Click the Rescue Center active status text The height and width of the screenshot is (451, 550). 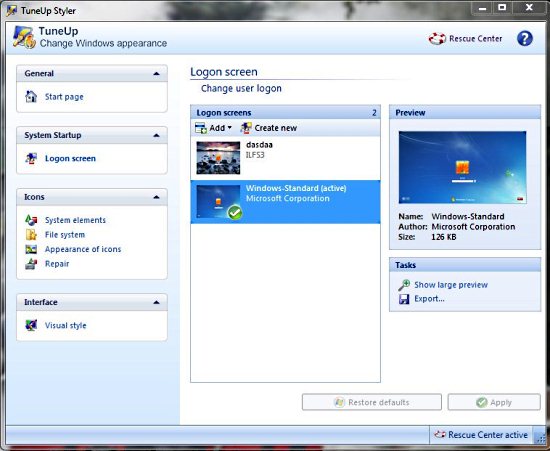point(488,435)
